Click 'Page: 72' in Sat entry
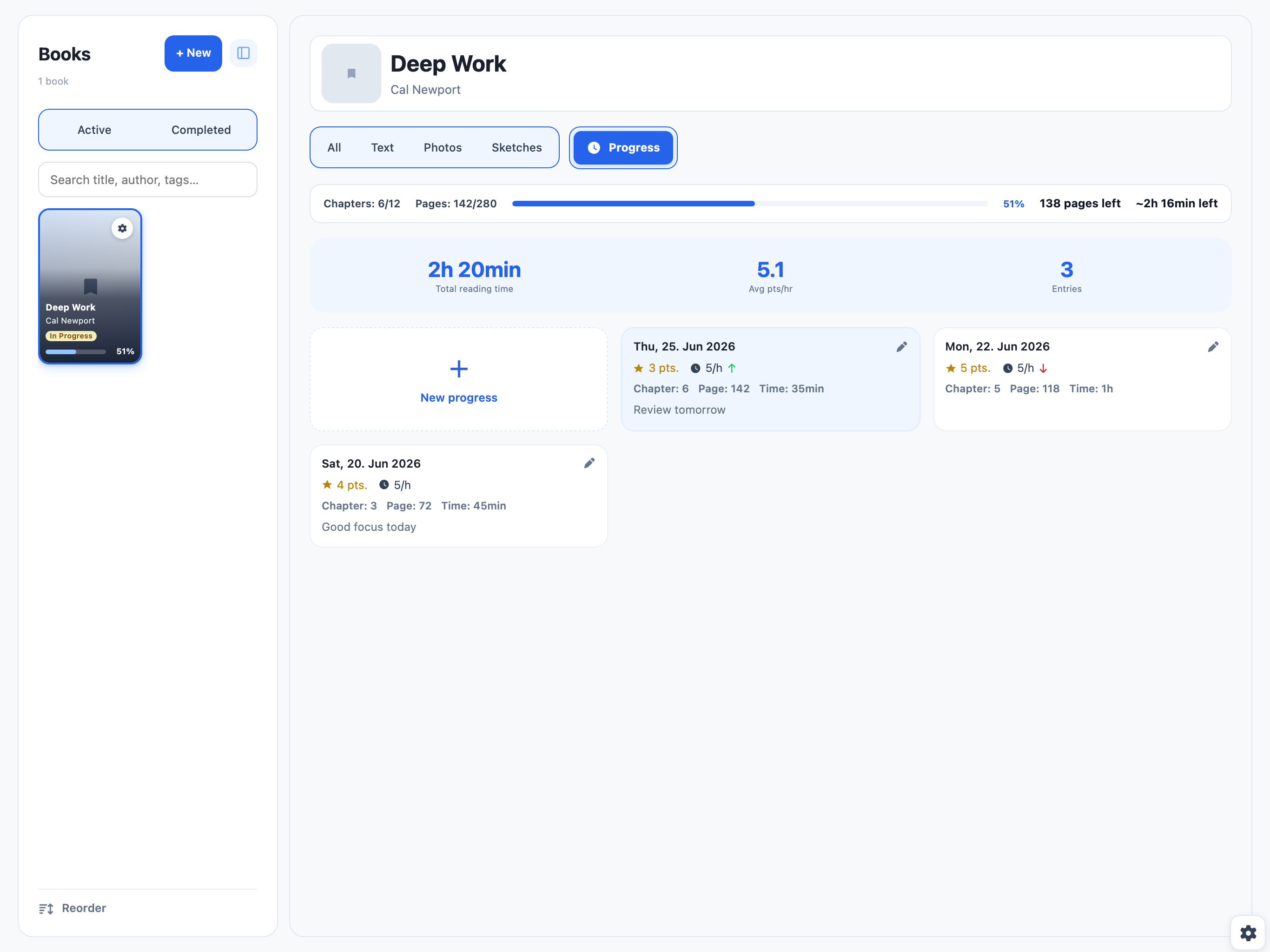Viewport: 1270px width, 952px height. tap(409, 506)
